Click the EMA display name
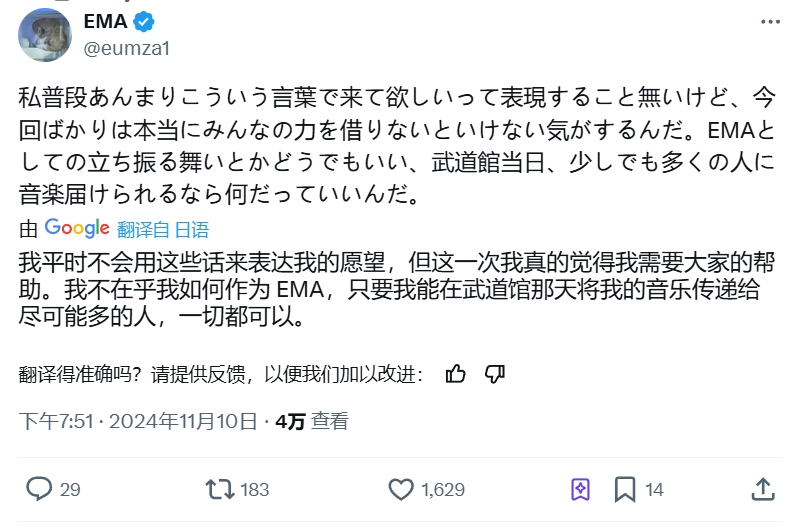This screenshot has height=525, width=804. pos(105,20)
